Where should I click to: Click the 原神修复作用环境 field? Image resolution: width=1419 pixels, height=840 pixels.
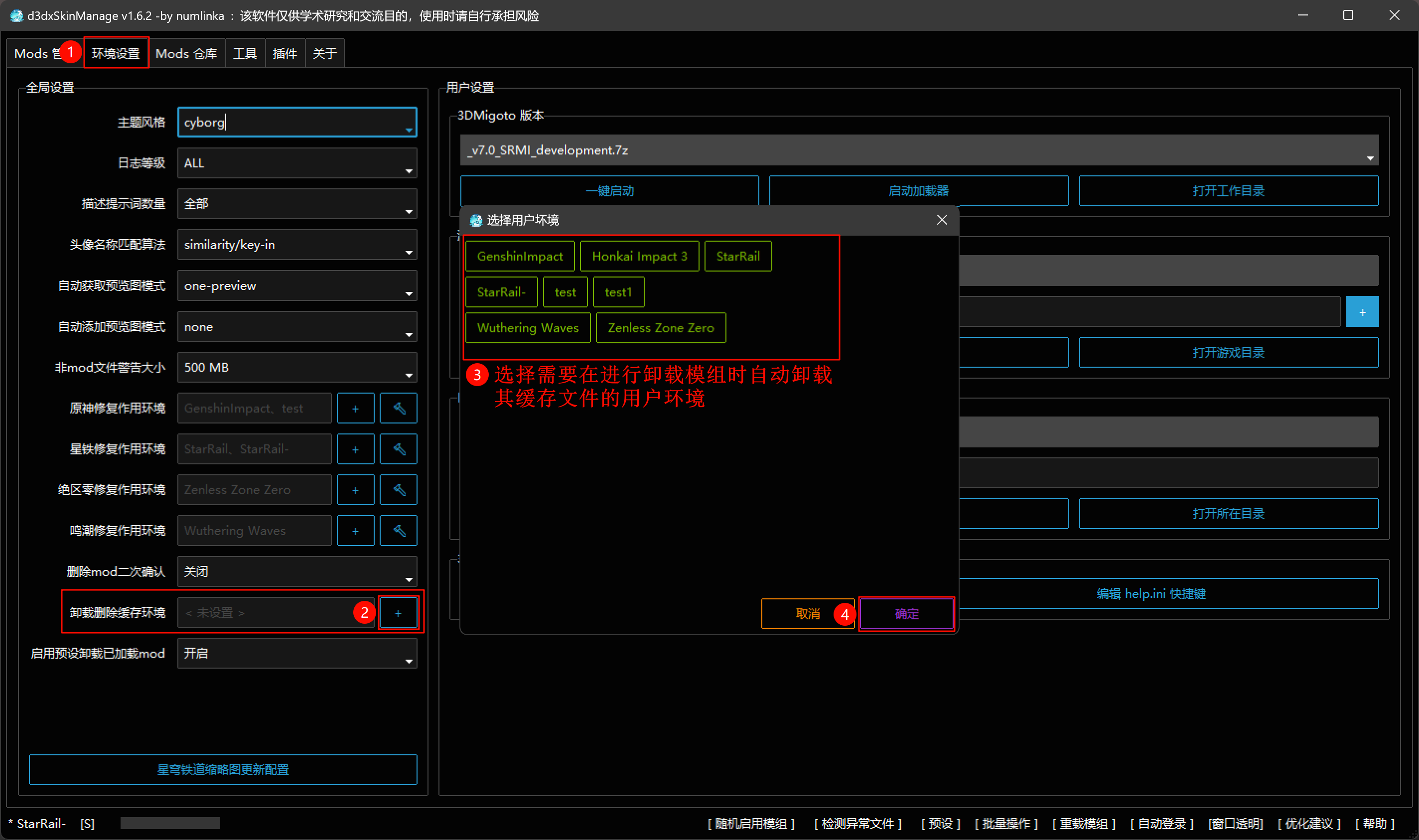coord(254,408)
